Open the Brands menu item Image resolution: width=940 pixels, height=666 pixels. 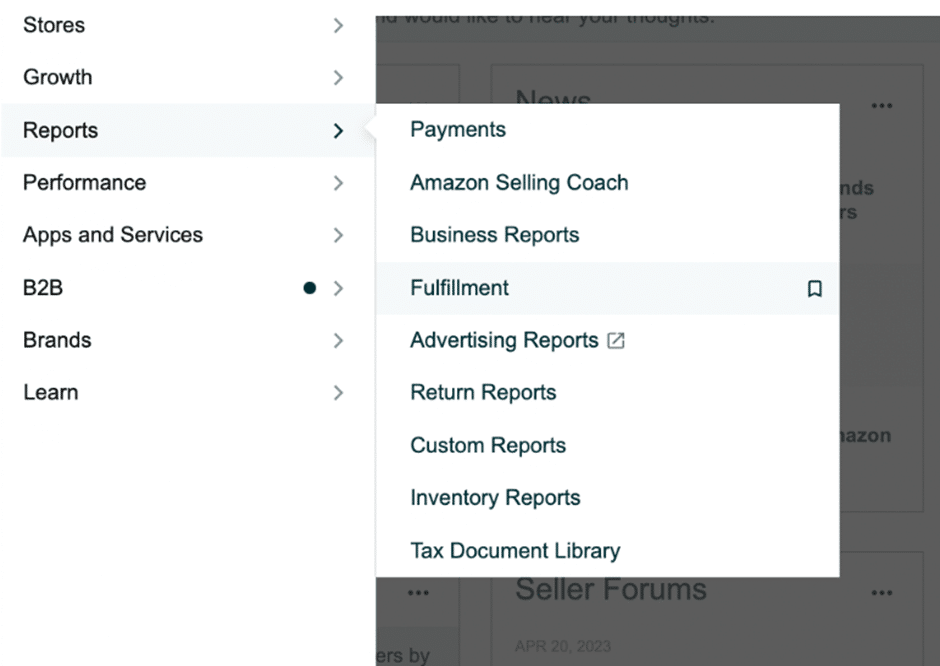click(x=188, y=340)
